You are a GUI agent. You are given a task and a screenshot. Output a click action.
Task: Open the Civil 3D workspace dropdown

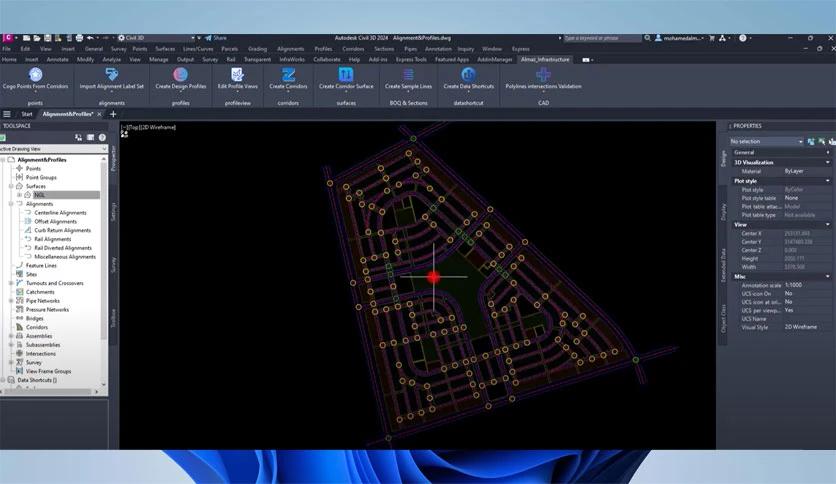(156, 38)
